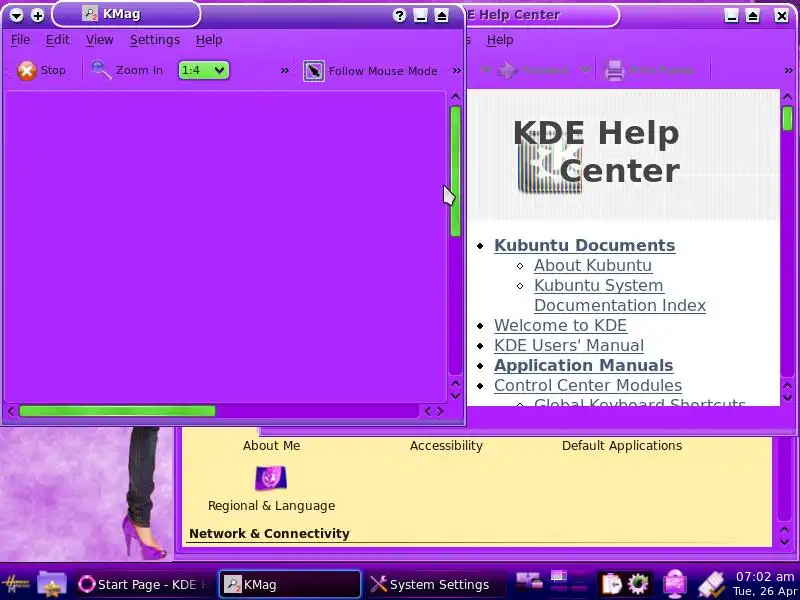
Task: Open the 1:4 zoom ratio dropdown
Action: pyautogui.click(x=203, y=70)
